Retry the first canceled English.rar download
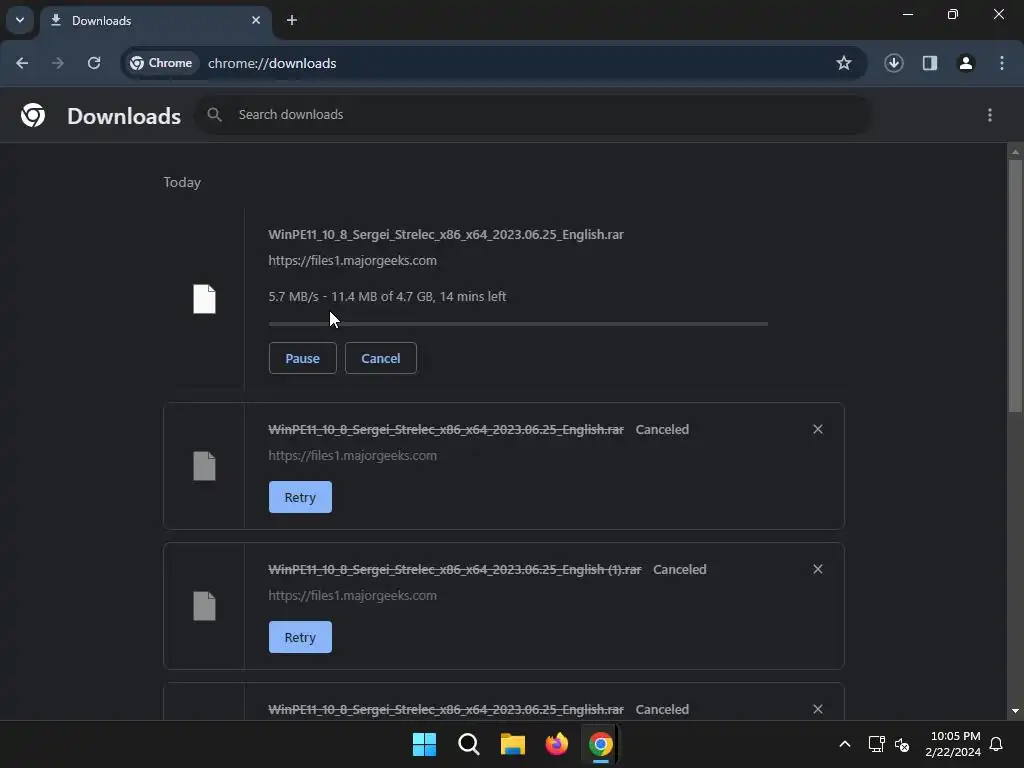 click(x=300, y=497)
